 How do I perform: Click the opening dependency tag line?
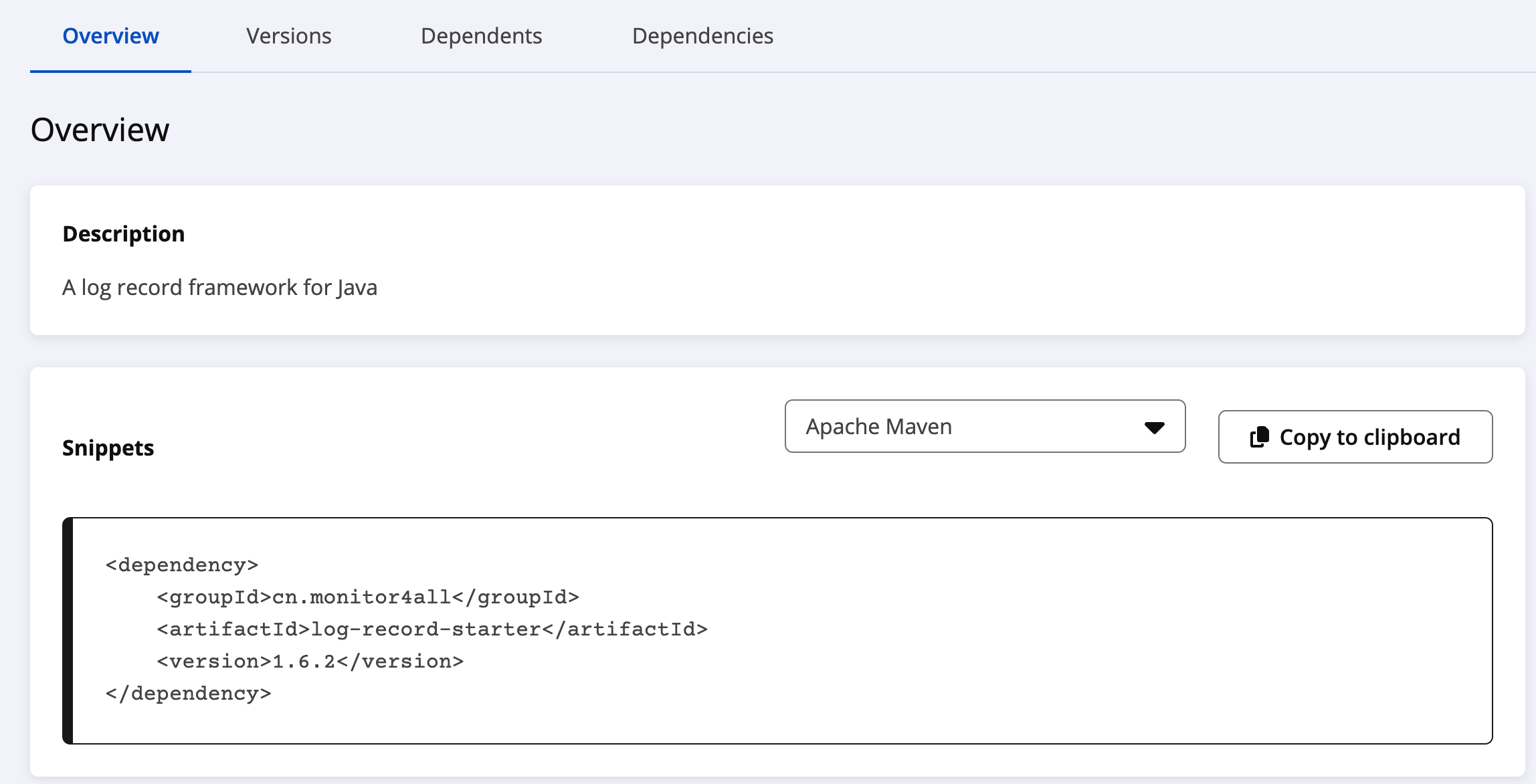pos(182,565)
